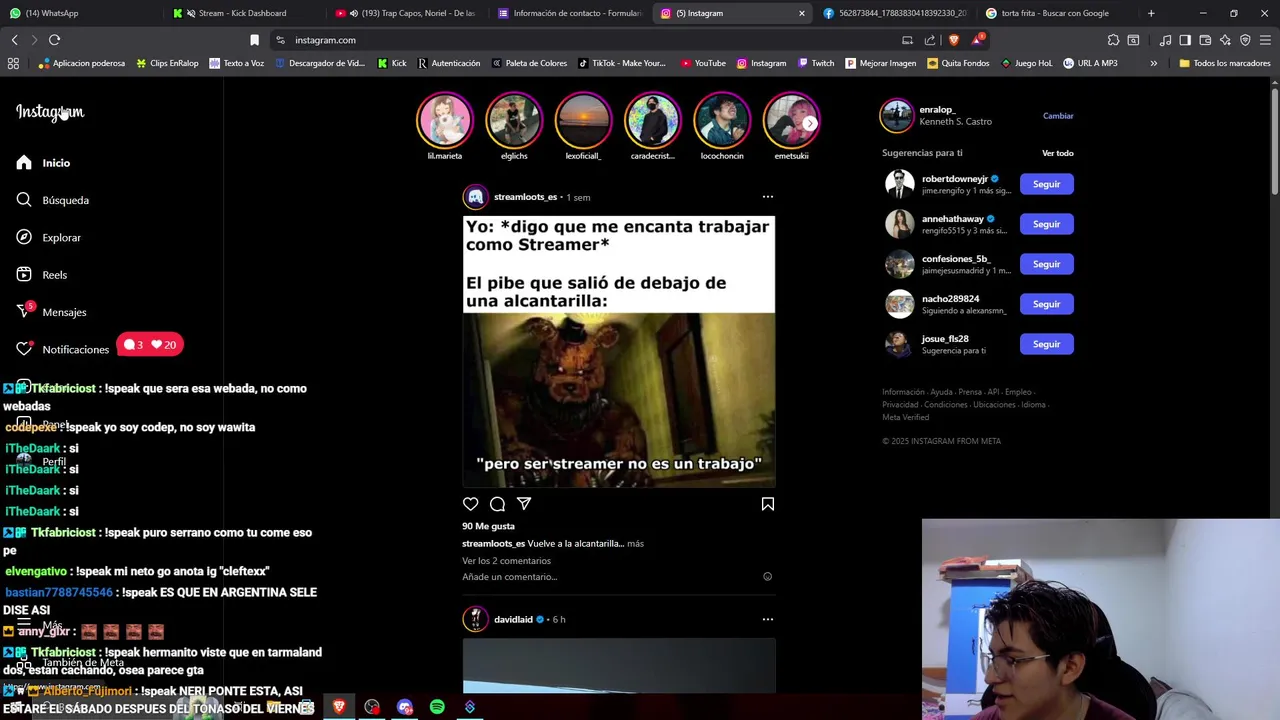
Task: Follow josue_fls28 with Seguir button
Action: (1046, 344)
